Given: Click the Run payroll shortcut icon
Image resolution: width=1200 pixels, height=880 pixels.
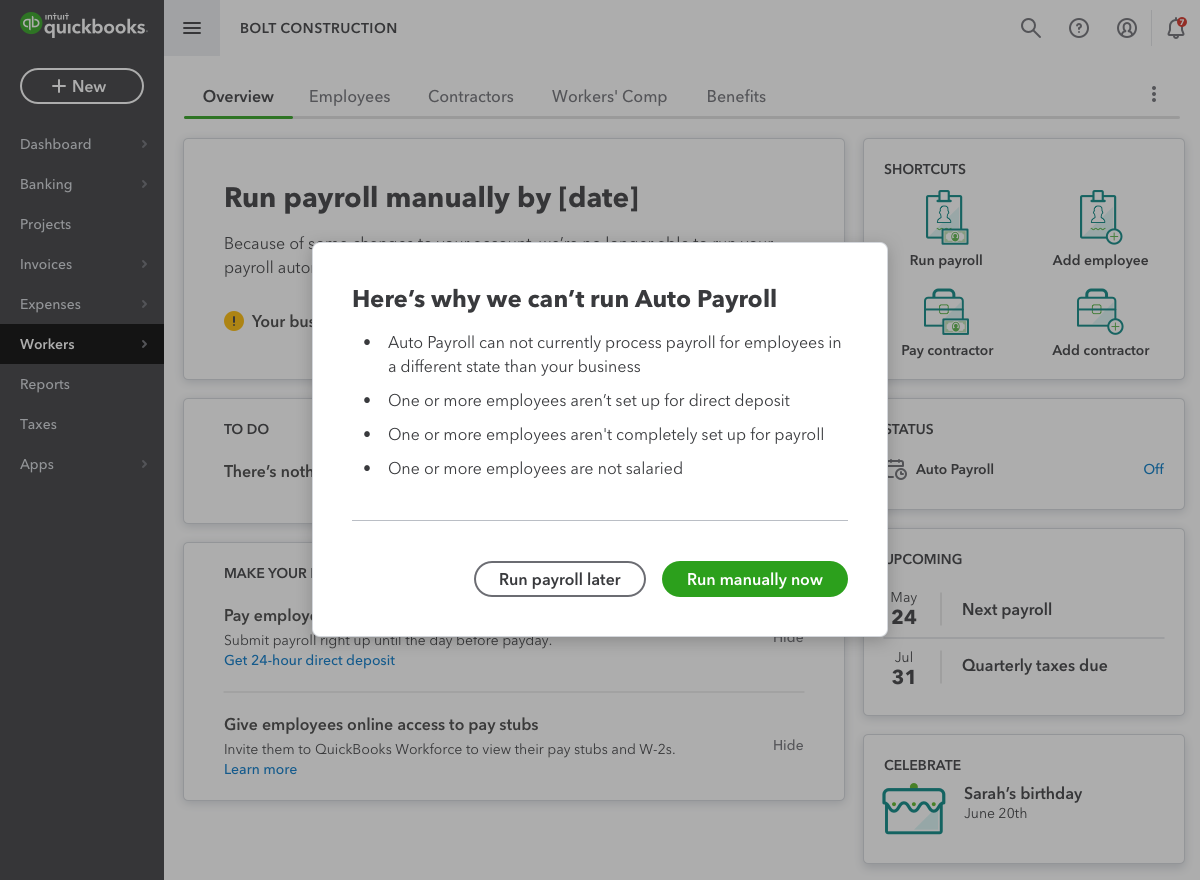Looking at the screenshot, I should (x=946, y=218).
